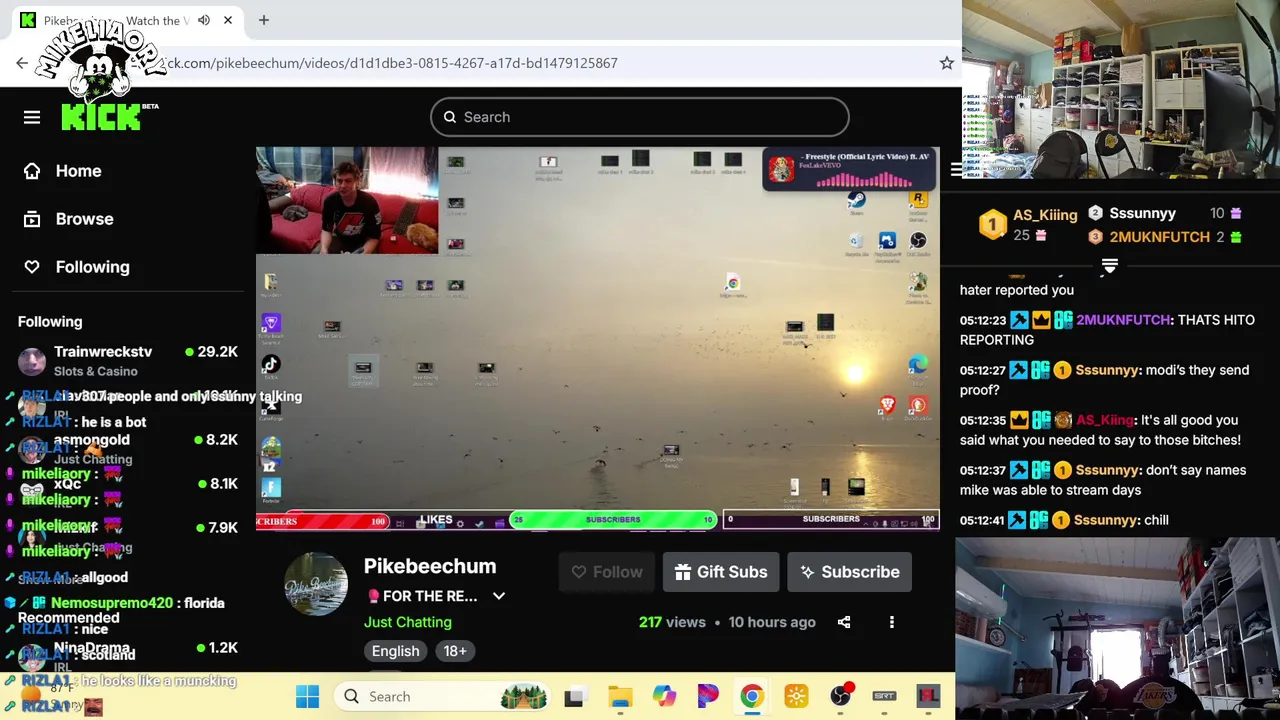
Task: Click the Pikebeechum channel name
Action: tap(430, 566)
